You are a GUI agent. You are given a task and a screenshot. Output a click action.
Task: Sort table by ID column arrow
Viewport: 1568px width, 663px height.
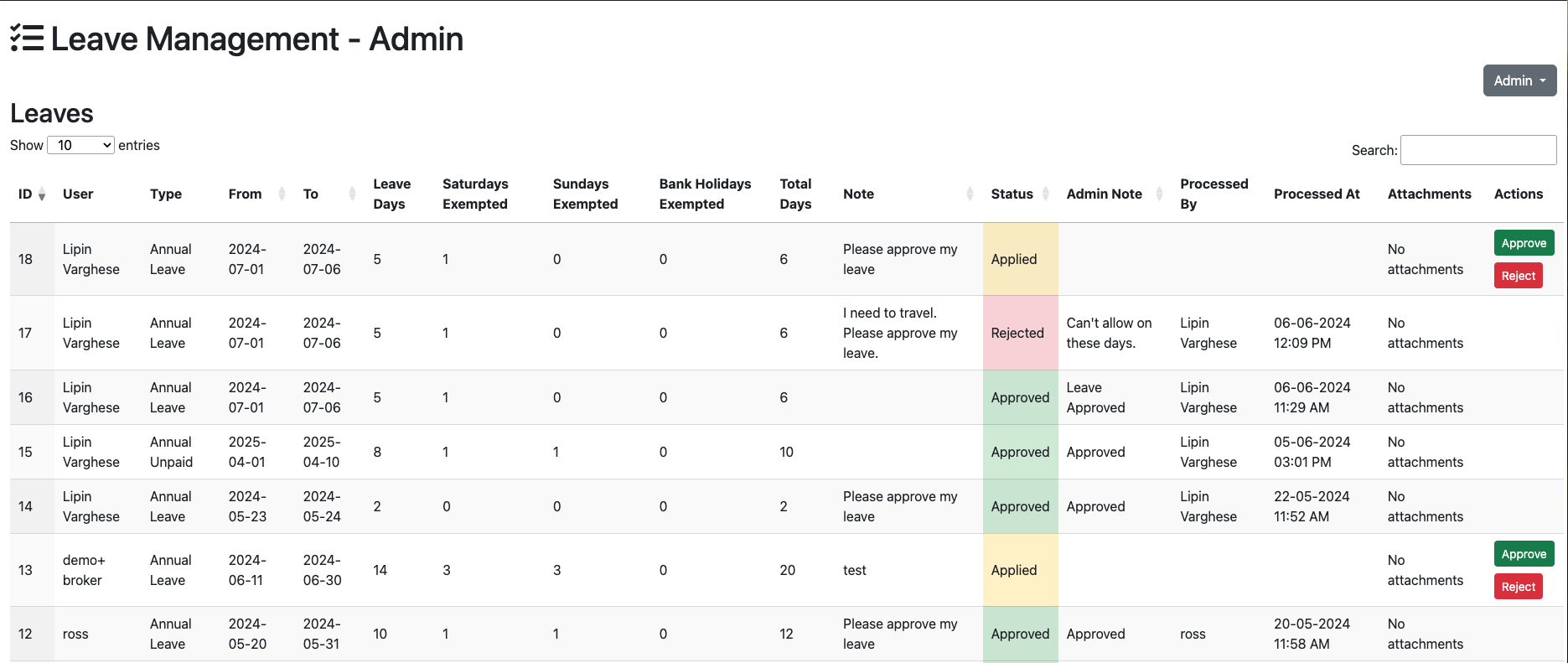(42, 195)
